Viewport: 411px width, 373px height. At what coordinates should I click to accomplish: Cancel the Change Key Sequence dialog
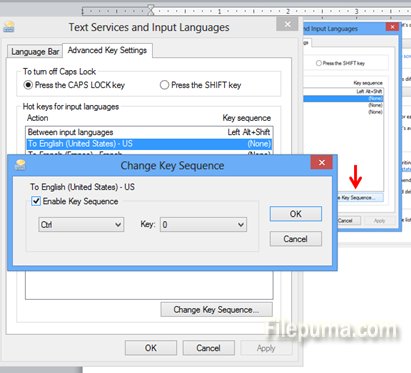pos(296,239)
